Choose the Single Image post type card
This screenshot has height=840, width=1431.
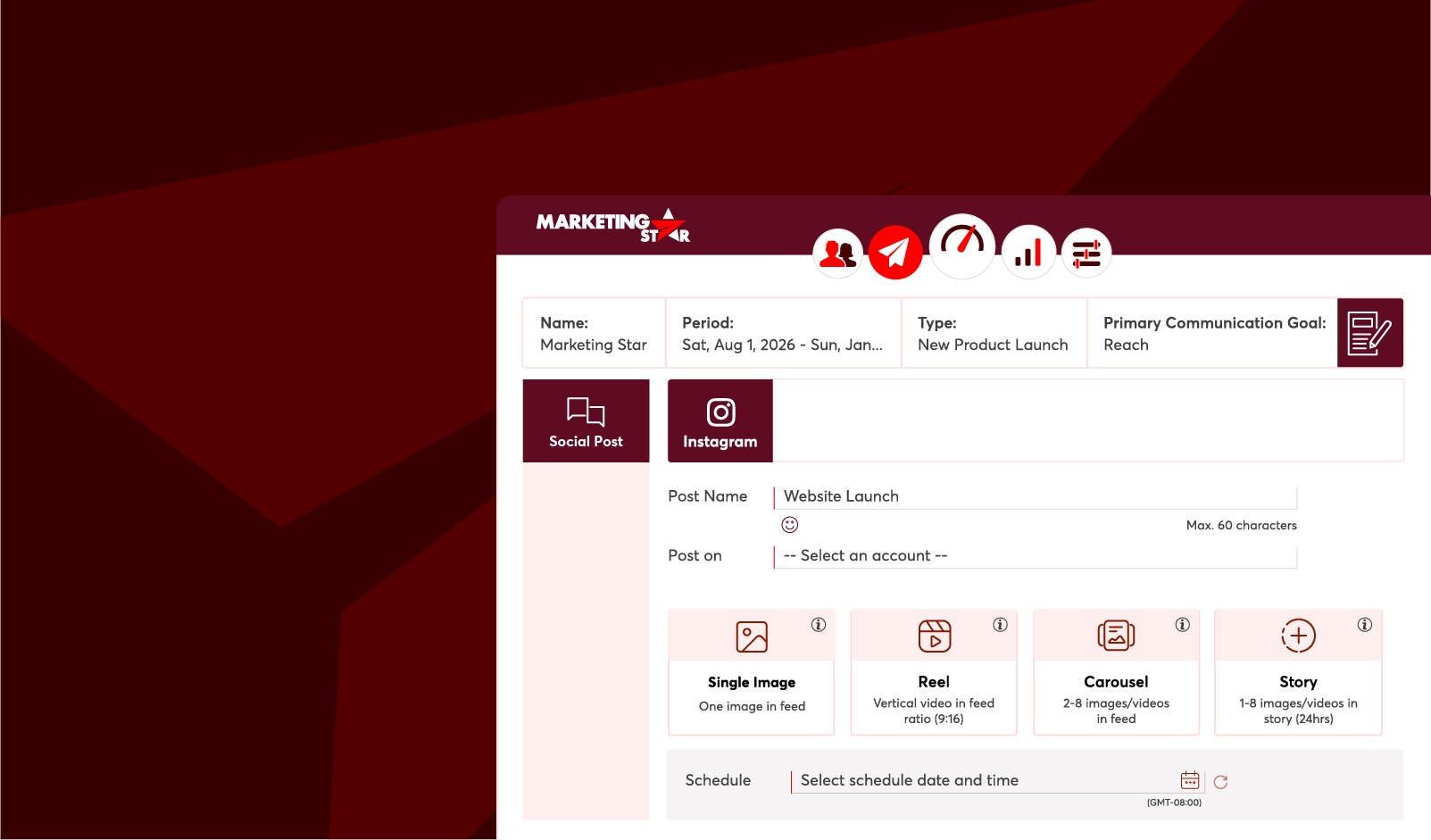[752, 673]
